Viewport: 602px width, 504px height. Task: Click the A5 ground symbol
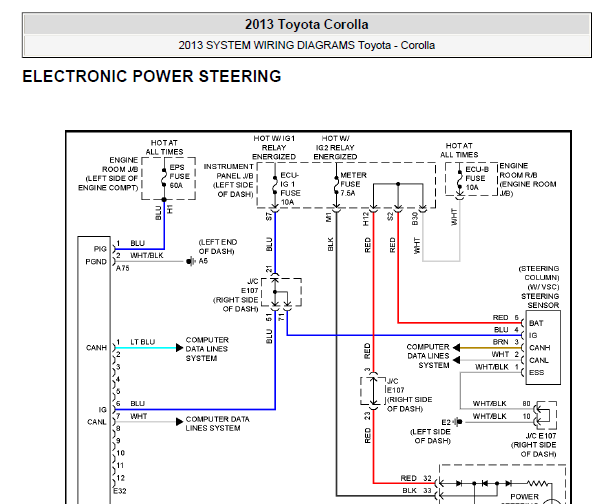[191, 261]
